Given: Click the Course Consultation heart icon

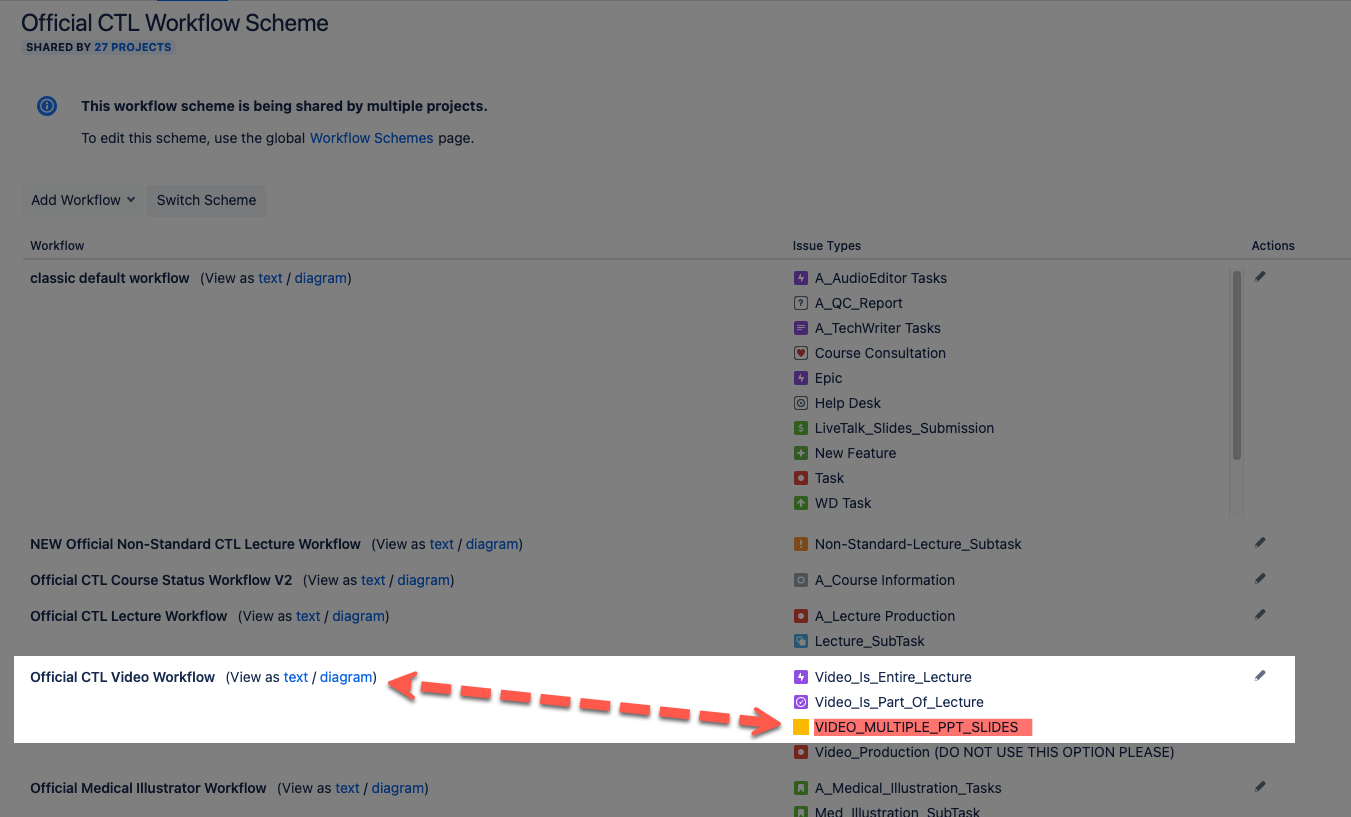Looking at the screenshot, I should pyautogui.click(x=800, y=353).
